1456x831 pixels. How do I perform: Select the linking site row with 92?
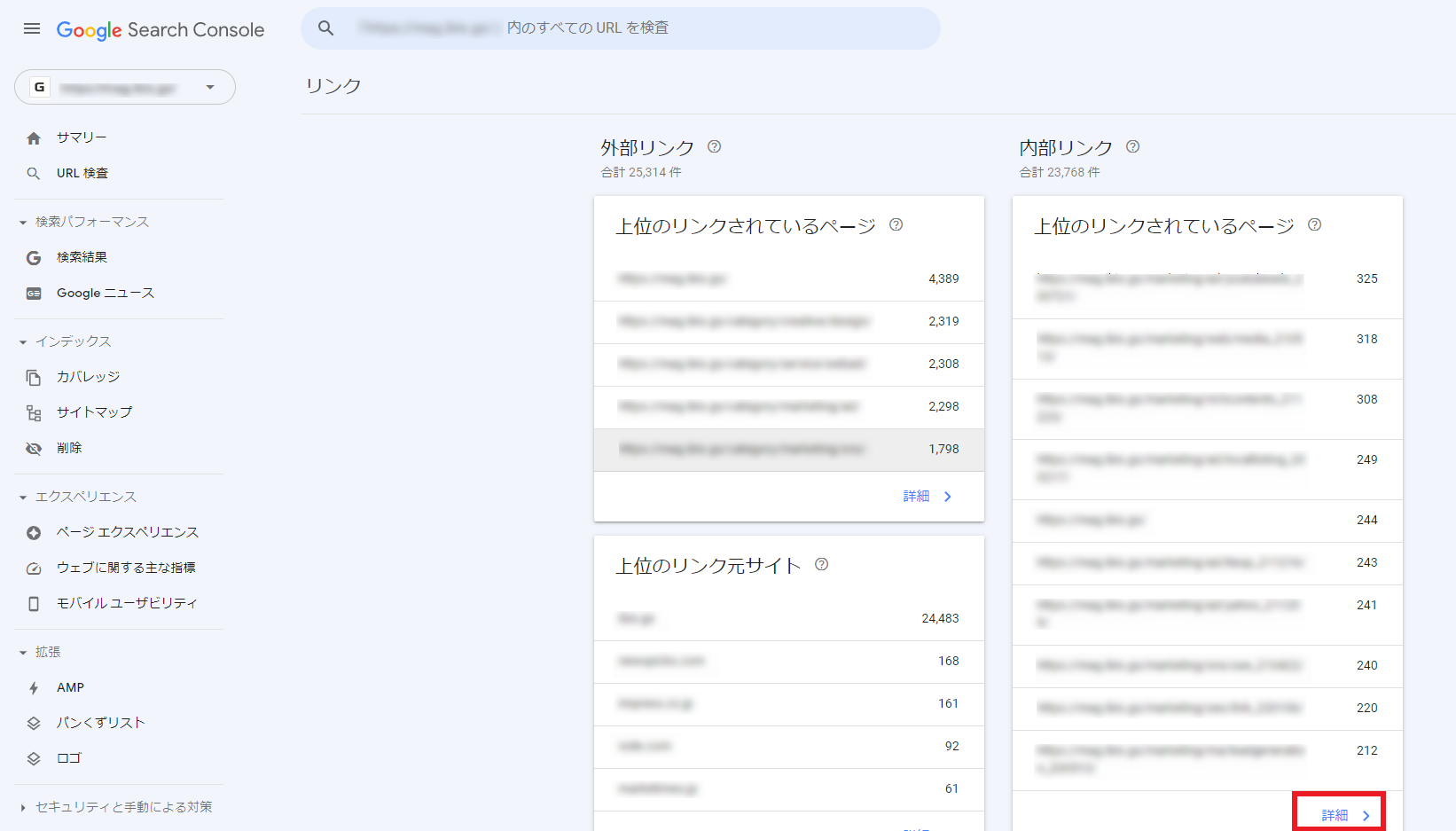click(x=789, y=747)
